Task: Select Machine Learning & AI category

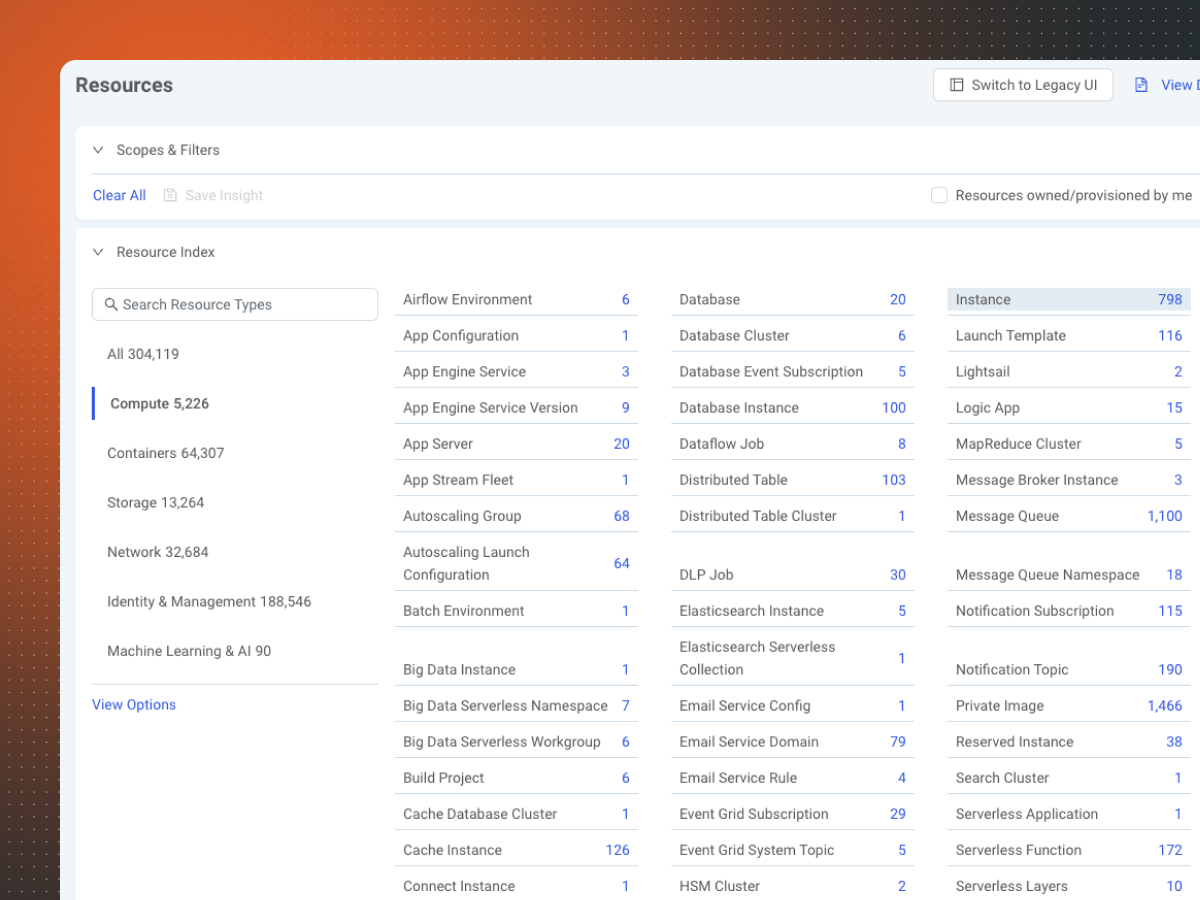Action: tap(189, 651)
